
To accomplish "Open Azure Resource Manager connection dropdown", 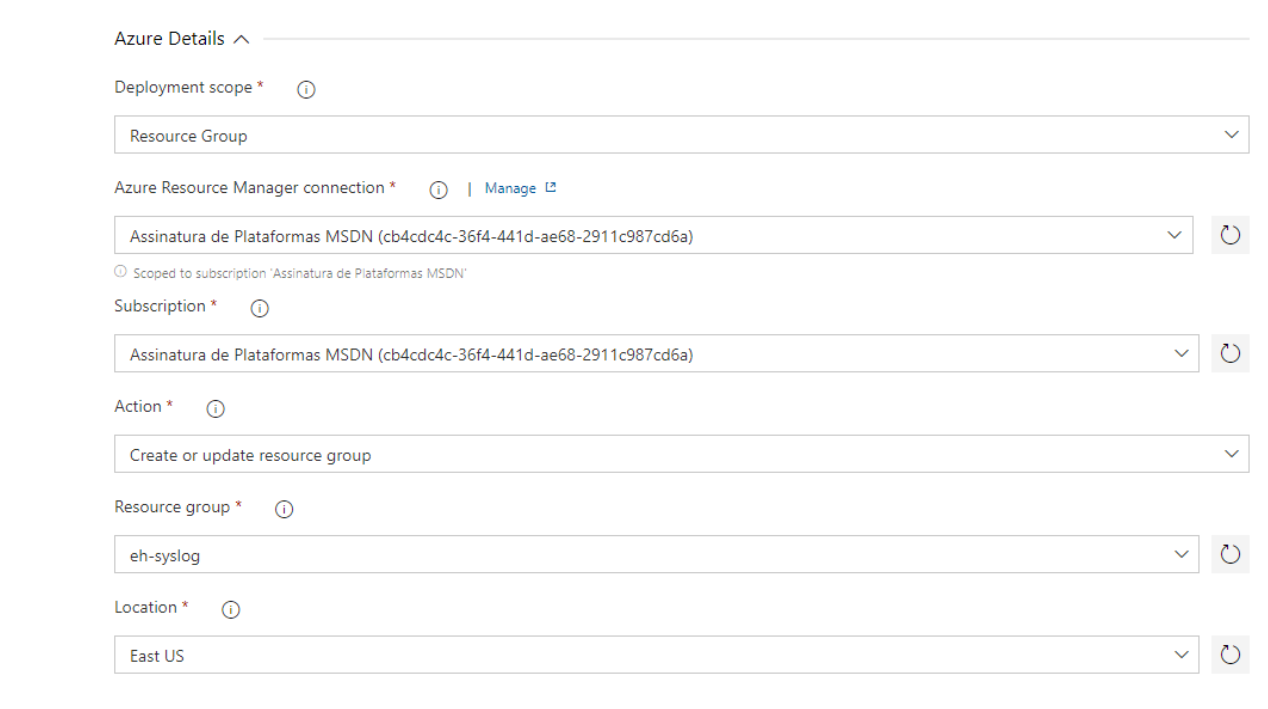I will [653, 235].
